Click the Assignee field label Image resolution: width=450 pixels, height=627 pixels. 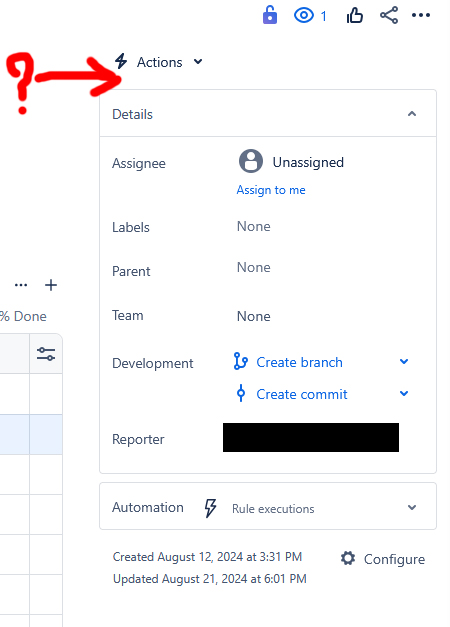(139, 164)
